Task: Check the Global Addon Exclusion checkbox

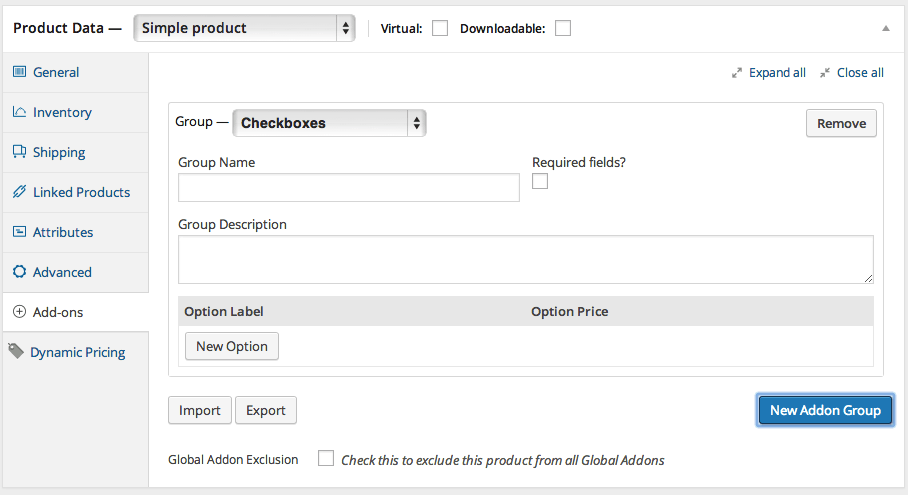Action: point(325,459)
